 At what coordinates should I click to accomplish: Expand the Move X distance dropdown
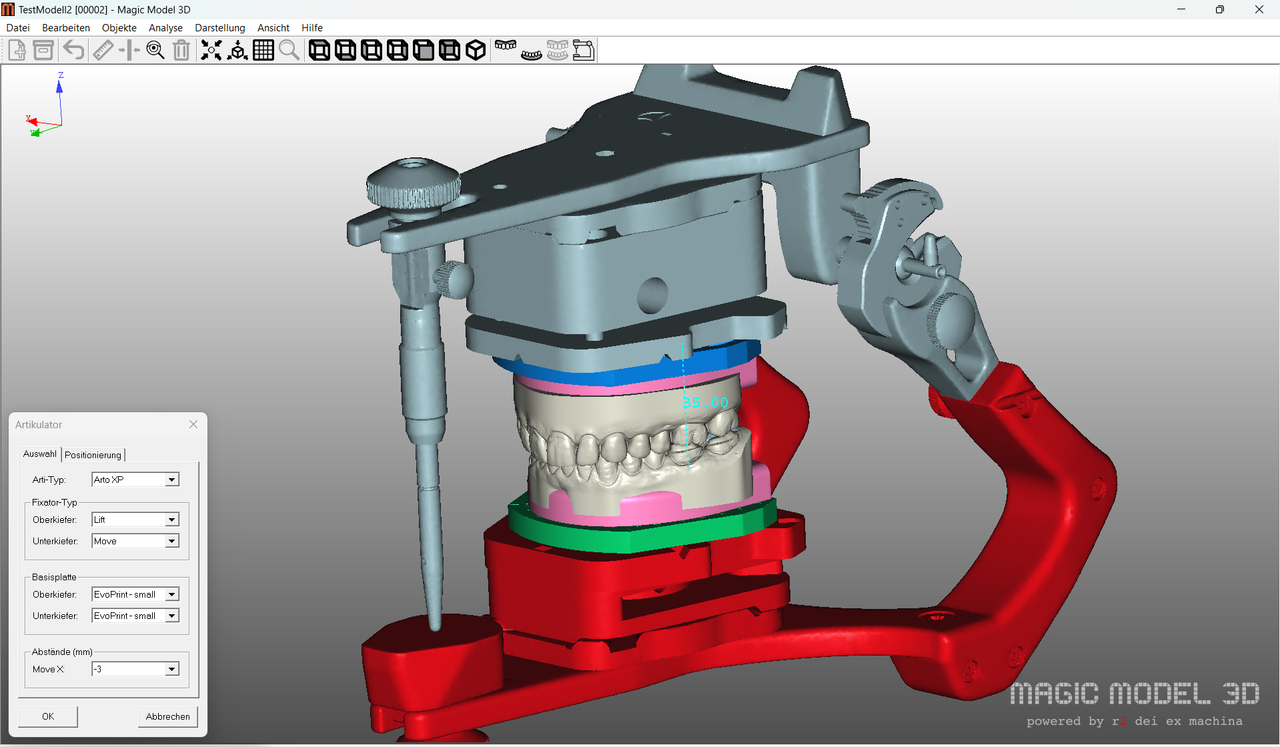tap(135, 669)
